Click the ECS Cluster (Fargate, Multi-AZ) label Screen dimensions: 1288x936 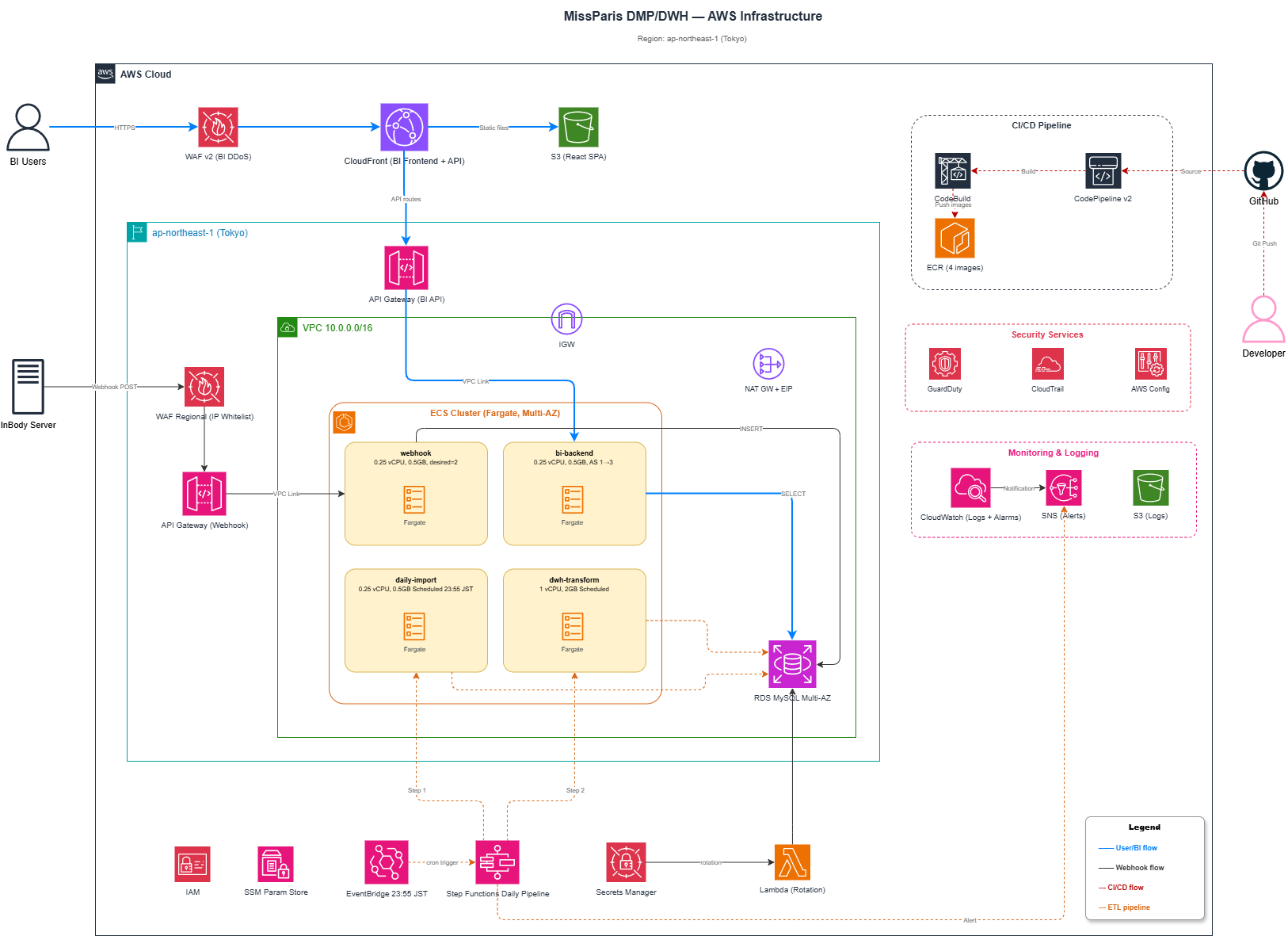495,413
